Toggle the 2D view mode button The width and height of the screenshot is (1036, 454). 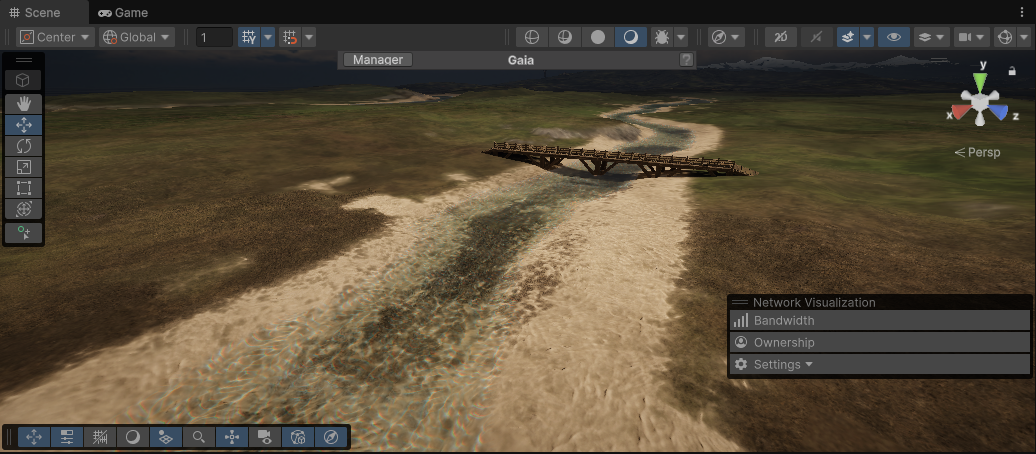pyautogui.click(x=780, y=37)
